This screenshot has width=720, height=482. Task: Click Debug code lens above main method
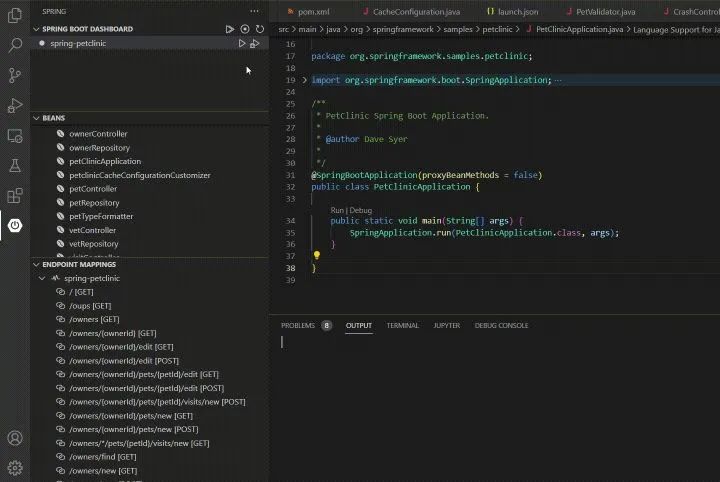pos(360,210)
